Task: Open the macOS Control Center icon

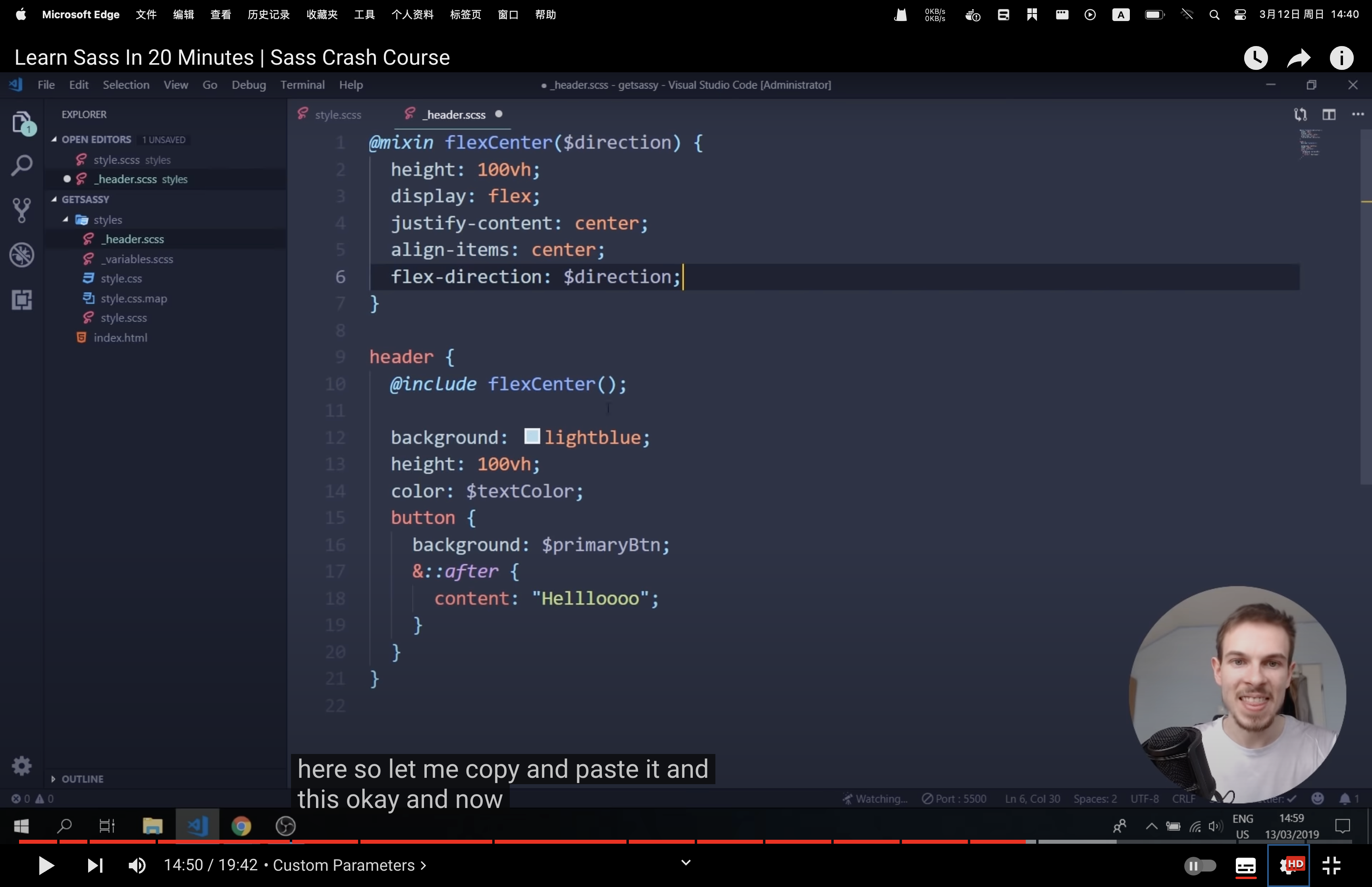Action: tap(1240, 15)
